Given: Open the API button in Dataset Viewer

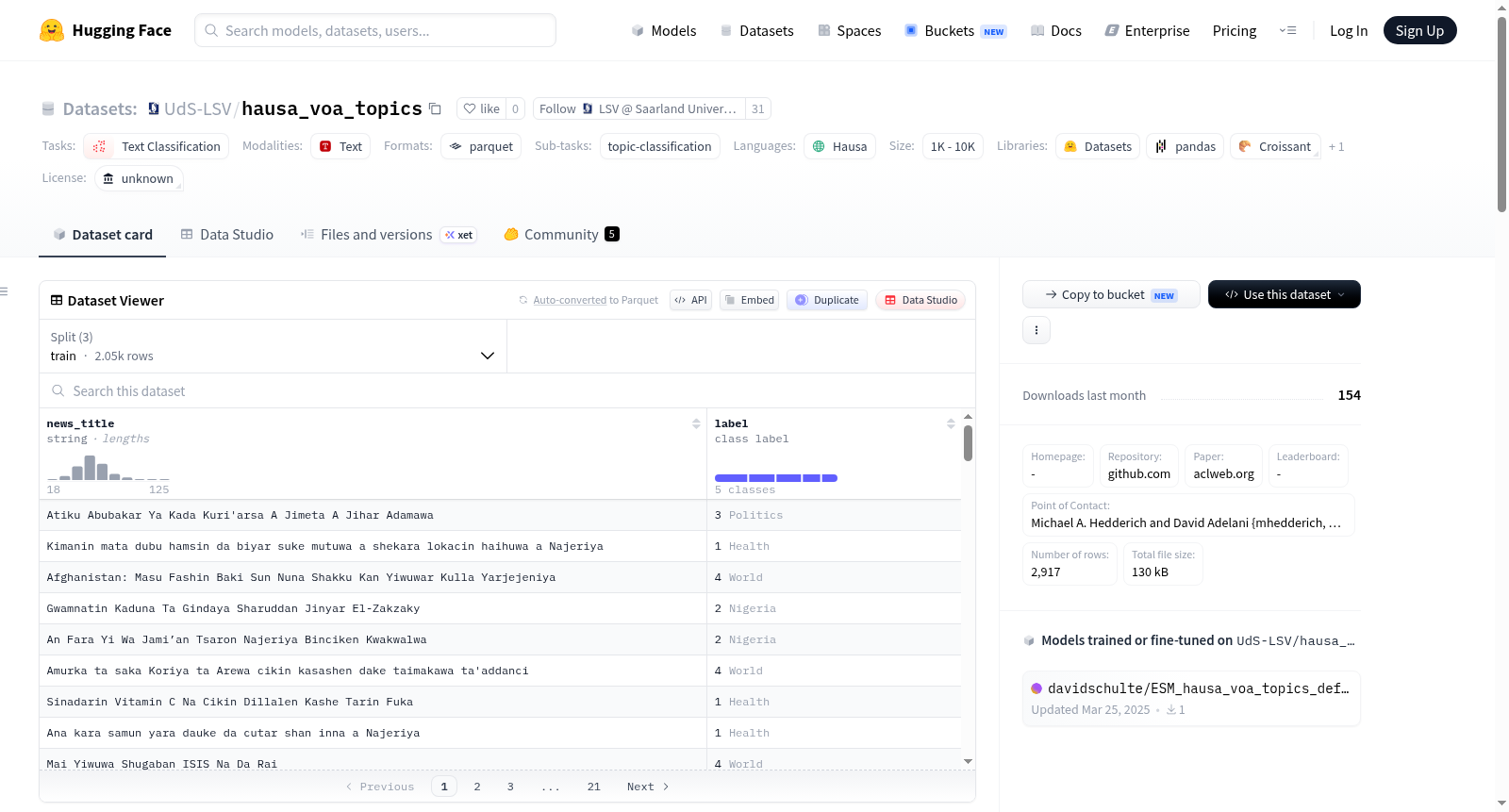Looking at the screenshot, I should pyautogui.click(x=690, y=300).
